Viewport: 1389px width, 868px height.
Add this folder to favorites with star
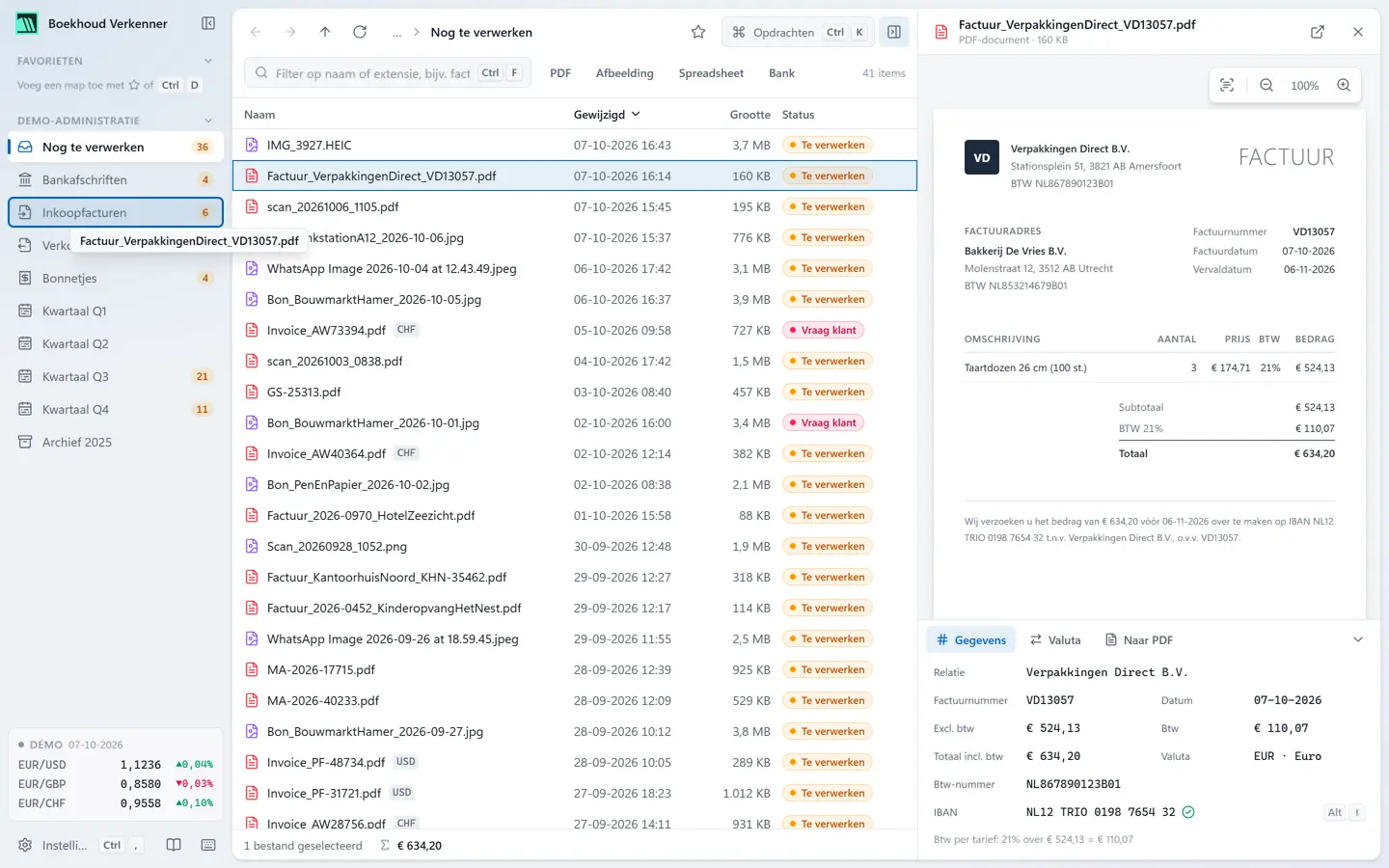coord(698,32)
